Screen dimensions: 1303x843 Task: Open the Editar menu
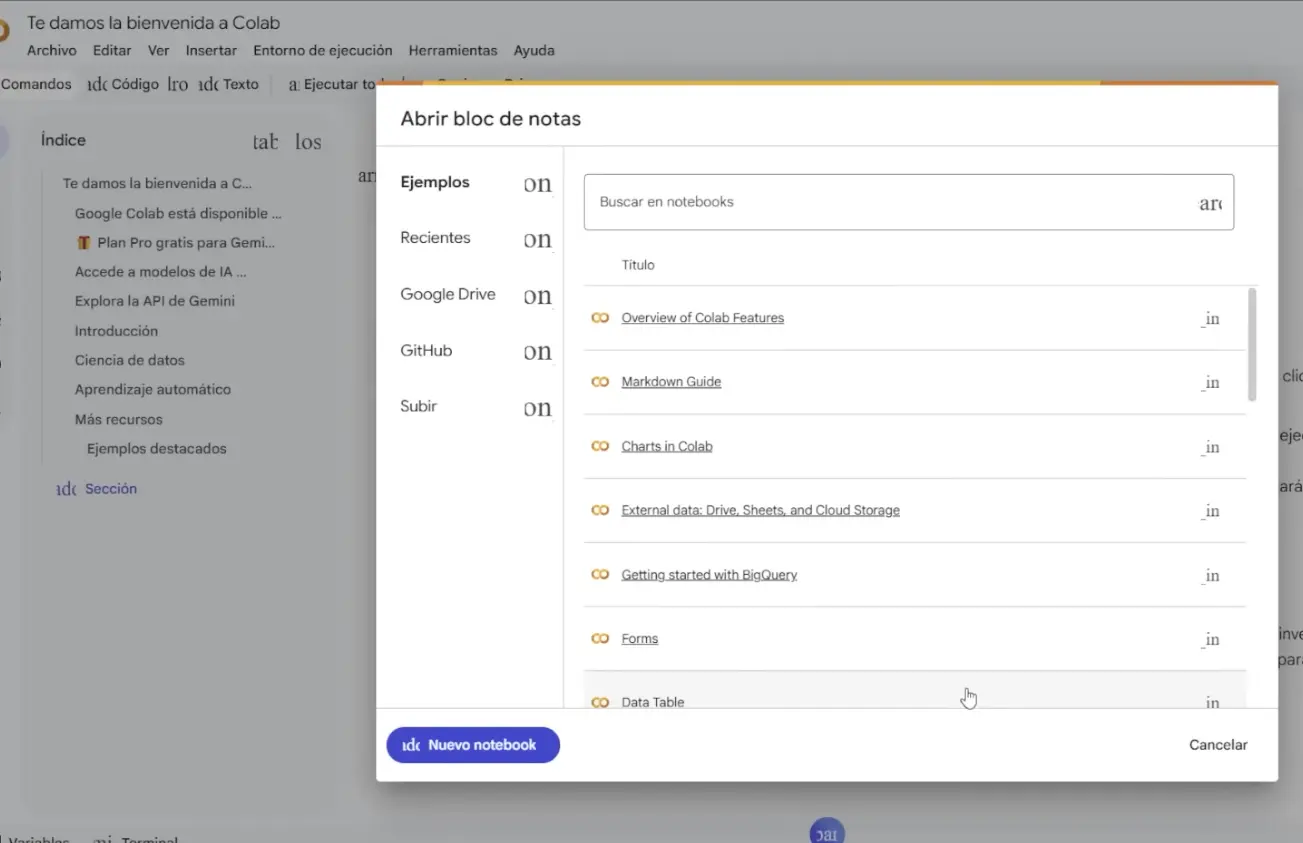pyautogui.click(x=112, y=50)
